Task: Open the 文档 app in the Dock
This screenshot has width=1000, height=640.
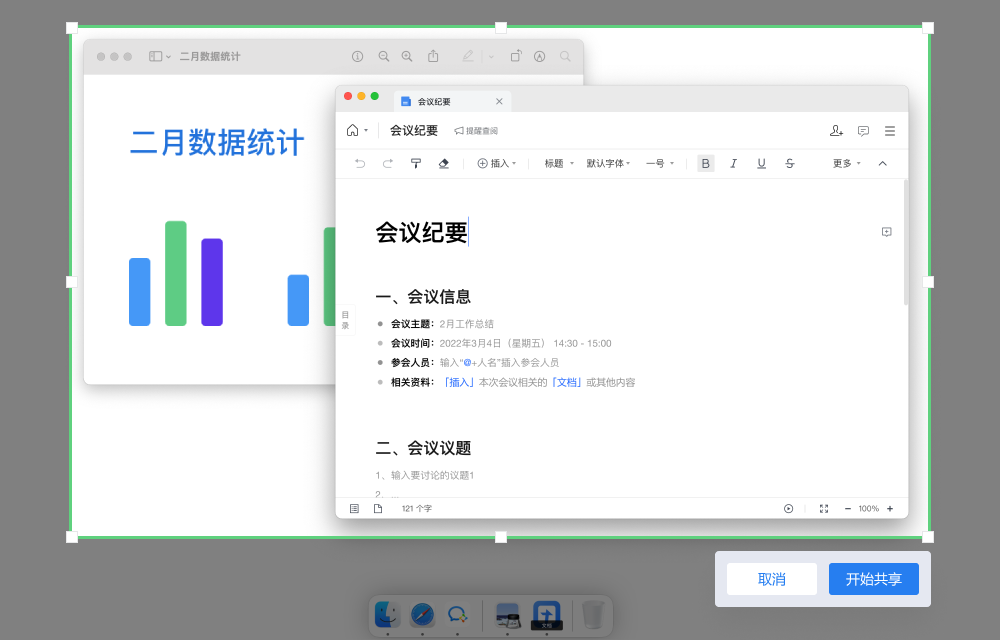Action: pyautogui.click(x=547, y=615)
